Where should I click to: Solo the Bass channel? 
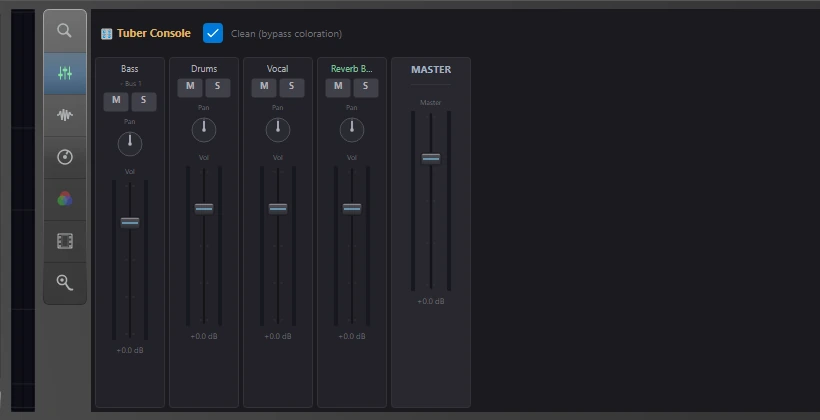(x=144, y=101)
